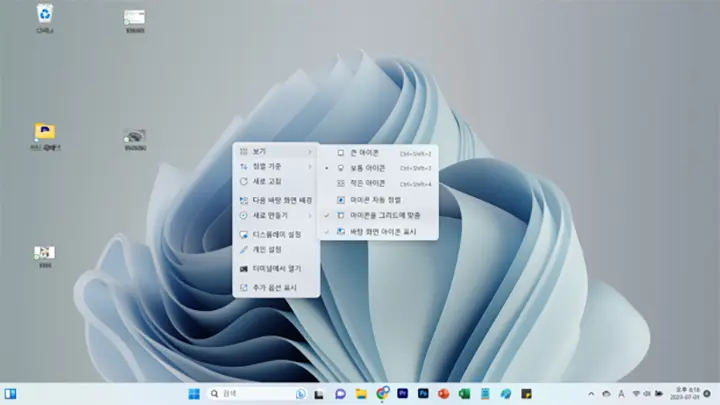Launch Adobe Premiere Pro from the taskbar
Screen dimensions: 720x405
pyautogui.click(x=403, y=394)
